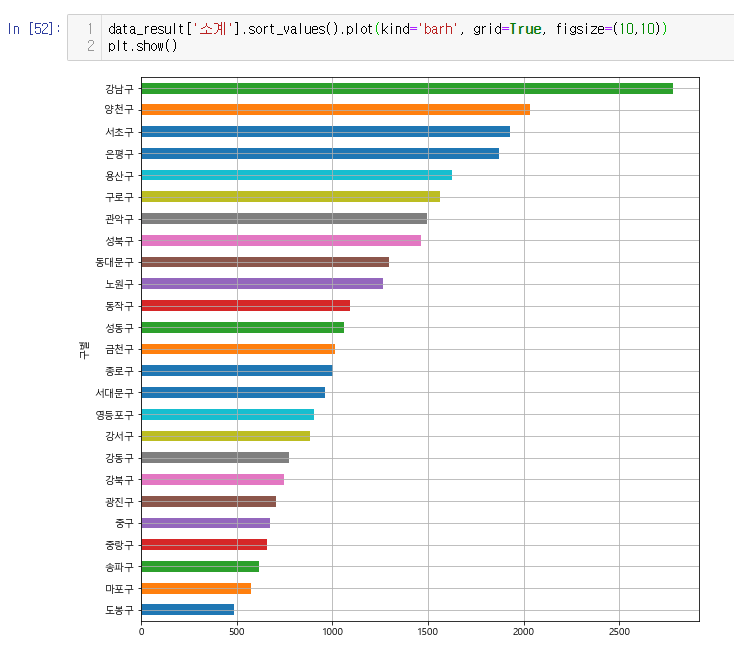Viewport: 734px width, 655px height.
Task: Click the 마포구 y-axis label
Action: pos(119,588)
